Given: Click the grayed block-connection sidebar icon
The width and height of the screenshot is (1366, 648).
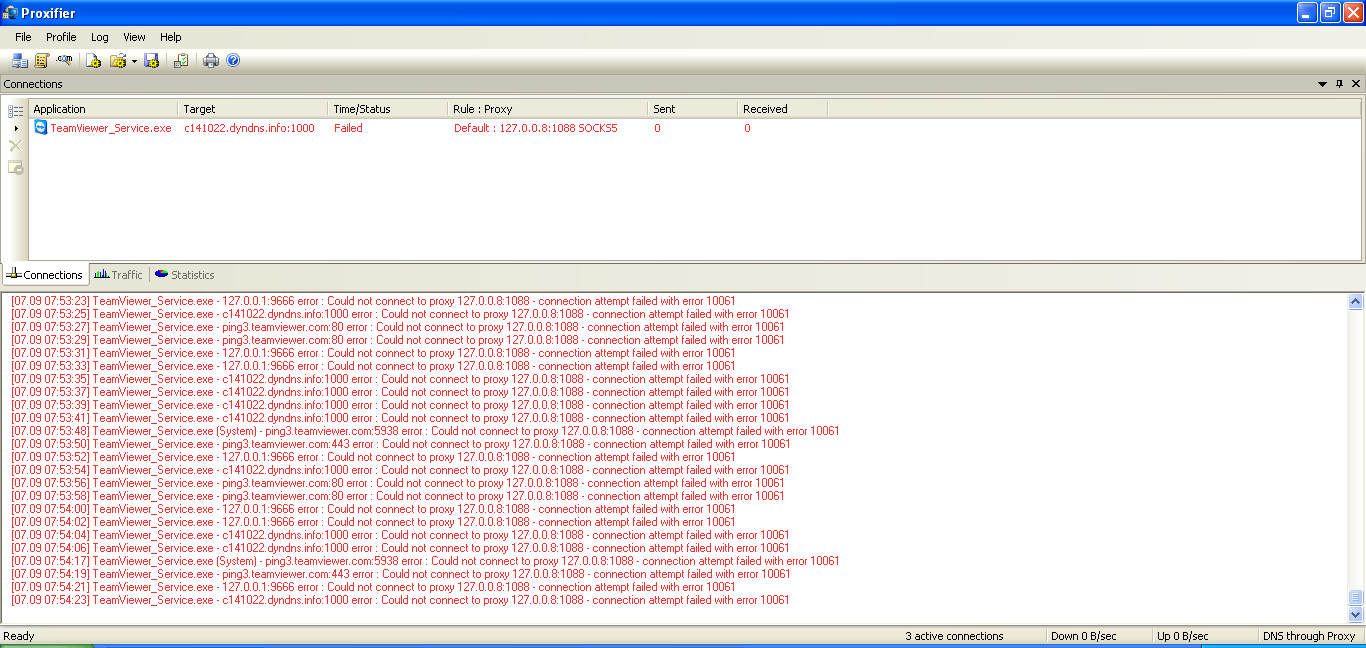Looking at the screenshot, I should coord(16,167).
